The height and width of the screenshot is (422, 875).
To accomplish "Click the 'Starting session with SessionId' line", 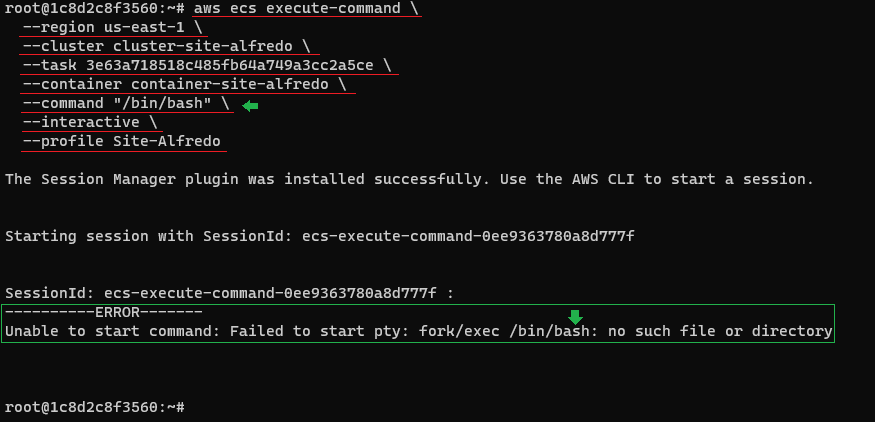I will pyautogui.click(x=320, y=236).
